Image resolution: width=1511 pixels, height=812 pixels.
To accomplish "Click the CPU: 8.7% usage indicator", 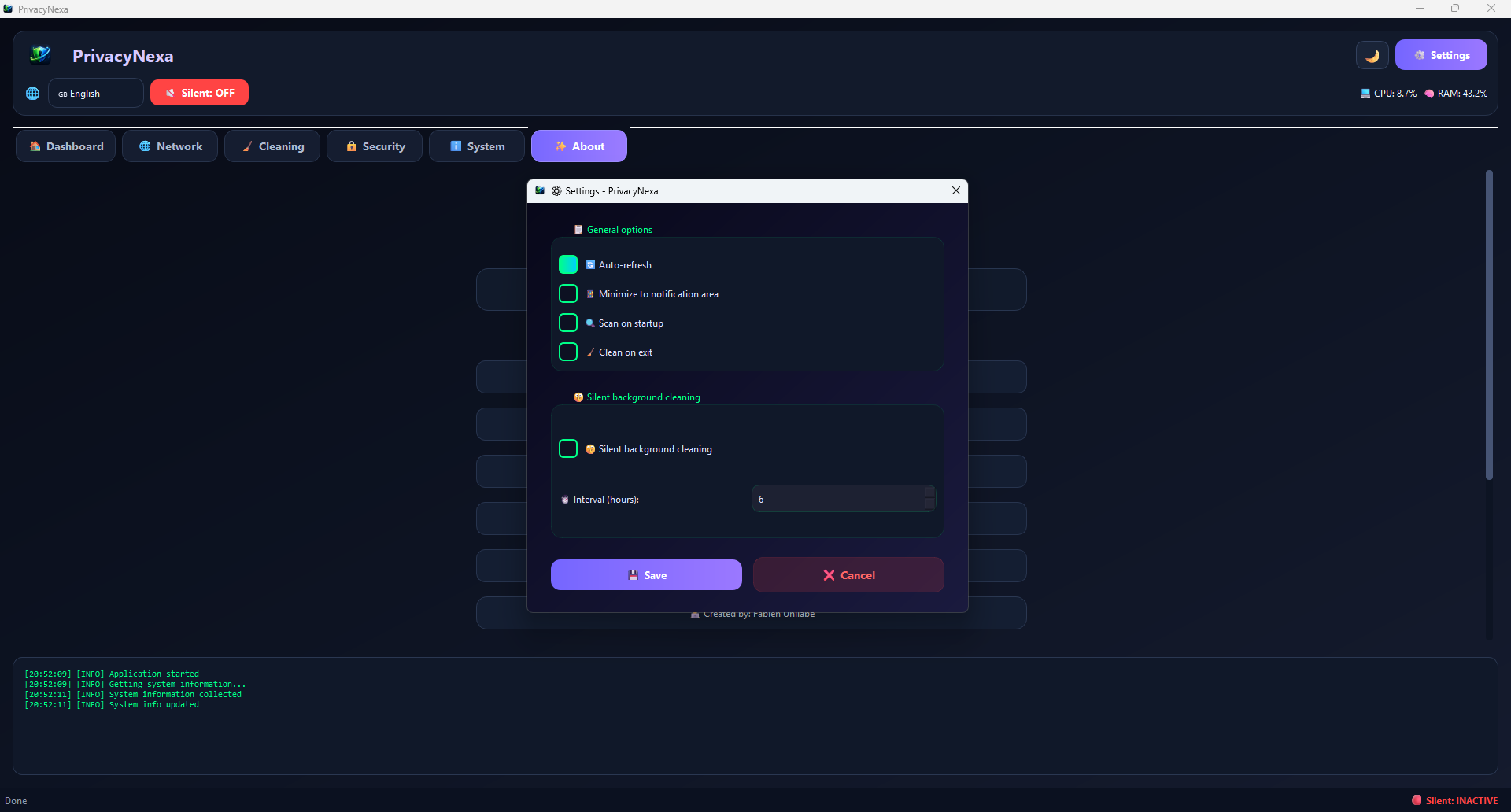I will [1389, 93].
